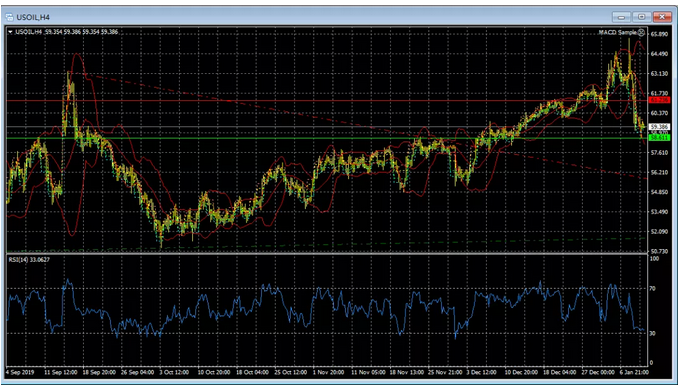The height and width of the screenshot is (386, 684).
Task: Click the MACD Sample expert advisor face icon
Action: [x=641, y=32]
